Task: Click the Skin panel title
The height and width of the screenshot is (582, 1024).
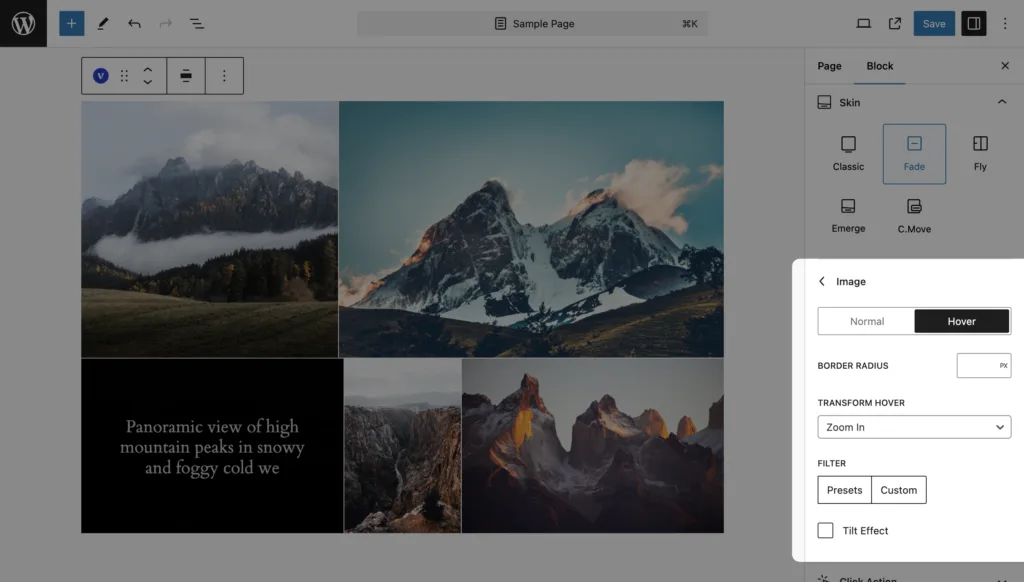Action: 850,103
